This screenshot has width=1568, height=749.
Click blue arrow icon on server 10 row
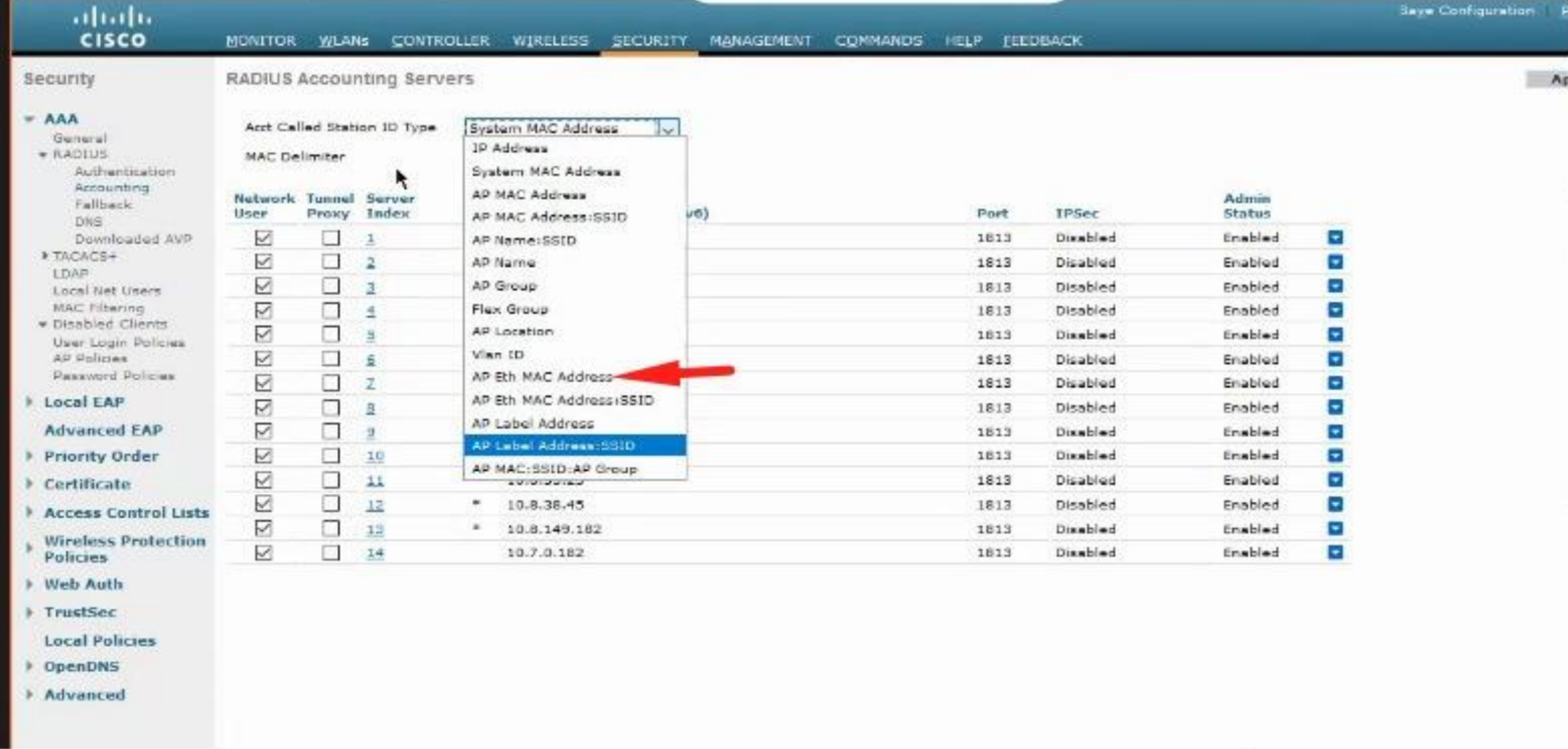pyautogui.click(x=1335, y=456)
